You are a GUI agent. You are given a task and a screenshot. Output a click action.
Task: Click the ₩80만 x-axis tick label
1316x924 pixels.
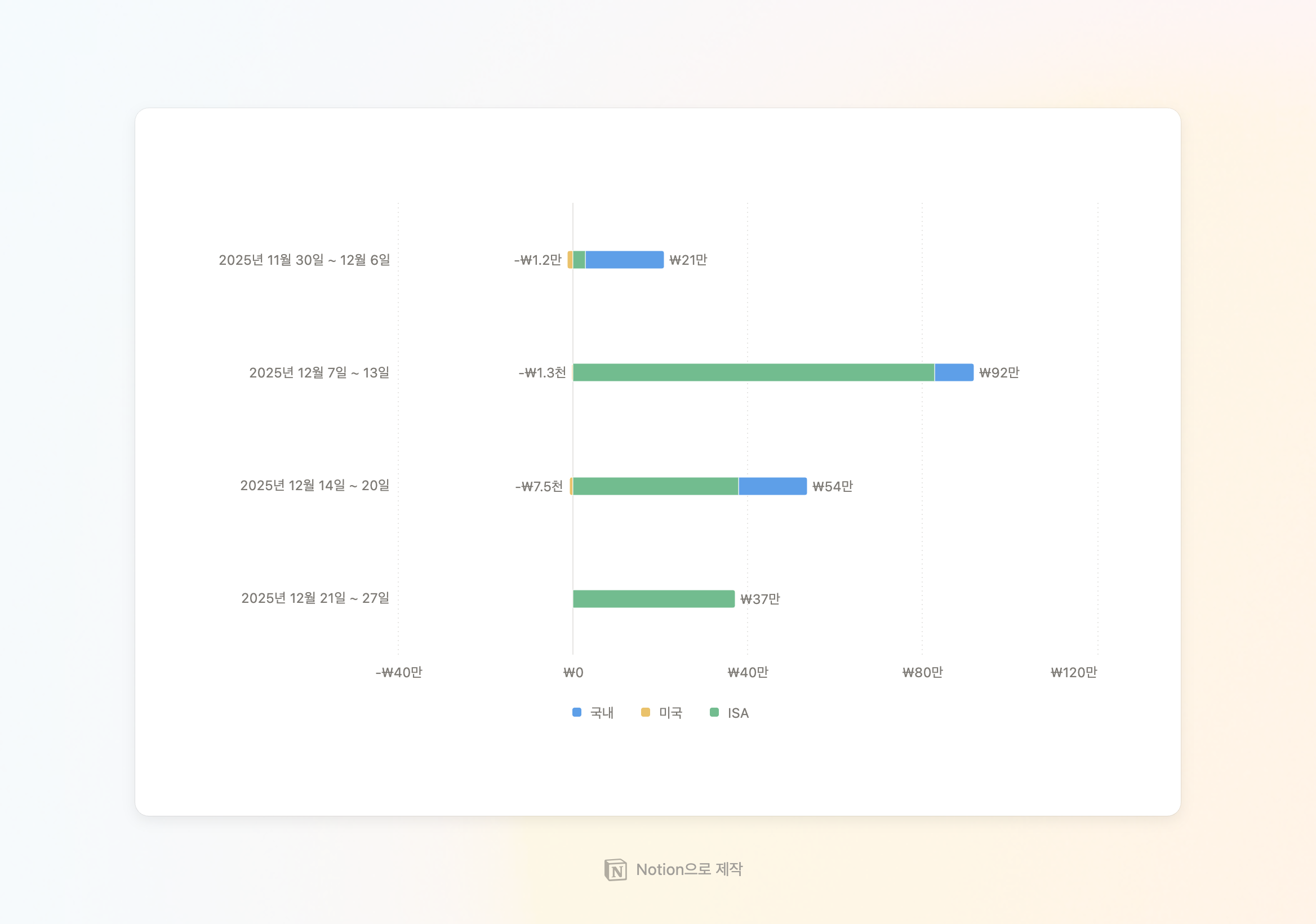tap(922, 672)
